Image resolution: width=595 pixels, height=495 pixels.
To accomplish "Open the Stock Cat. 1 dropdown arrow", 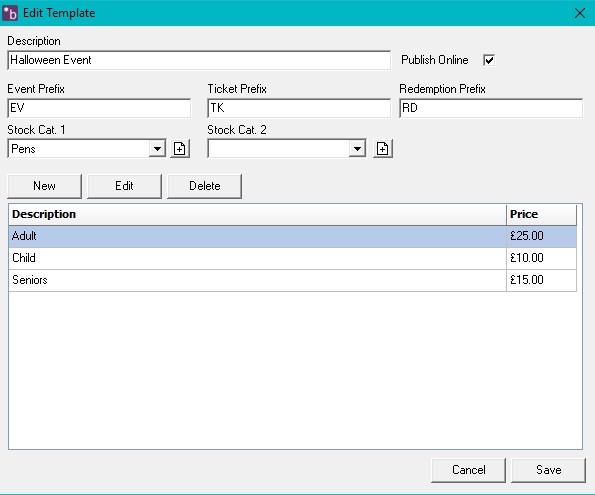I will pos(157,149).
